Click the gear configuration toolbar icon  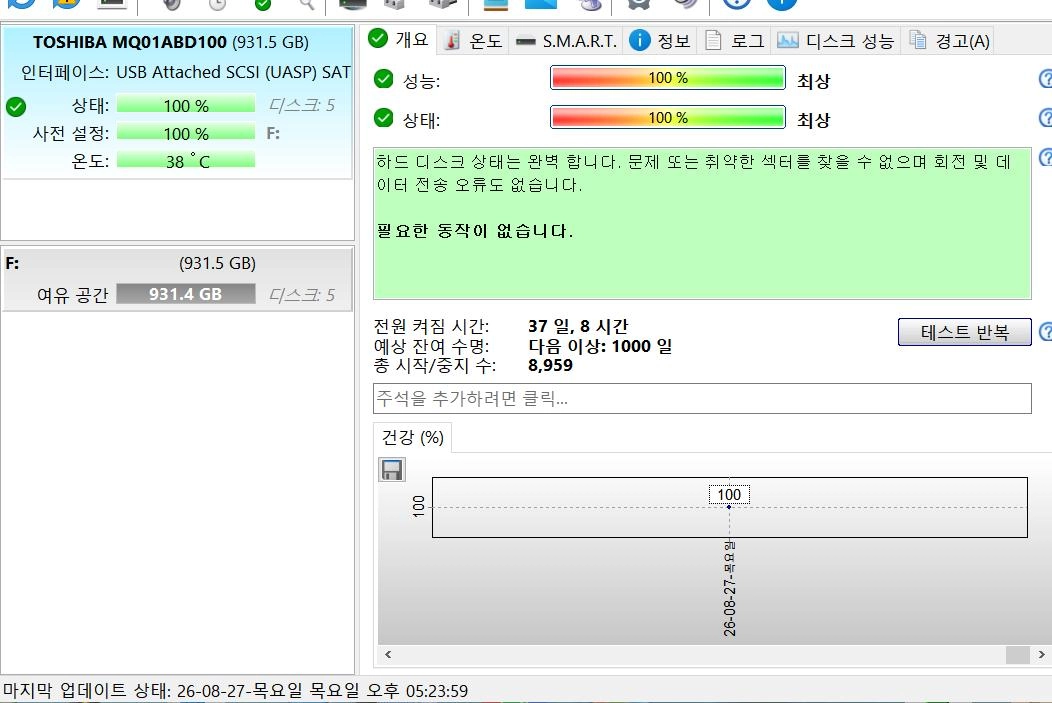[638, 3]
